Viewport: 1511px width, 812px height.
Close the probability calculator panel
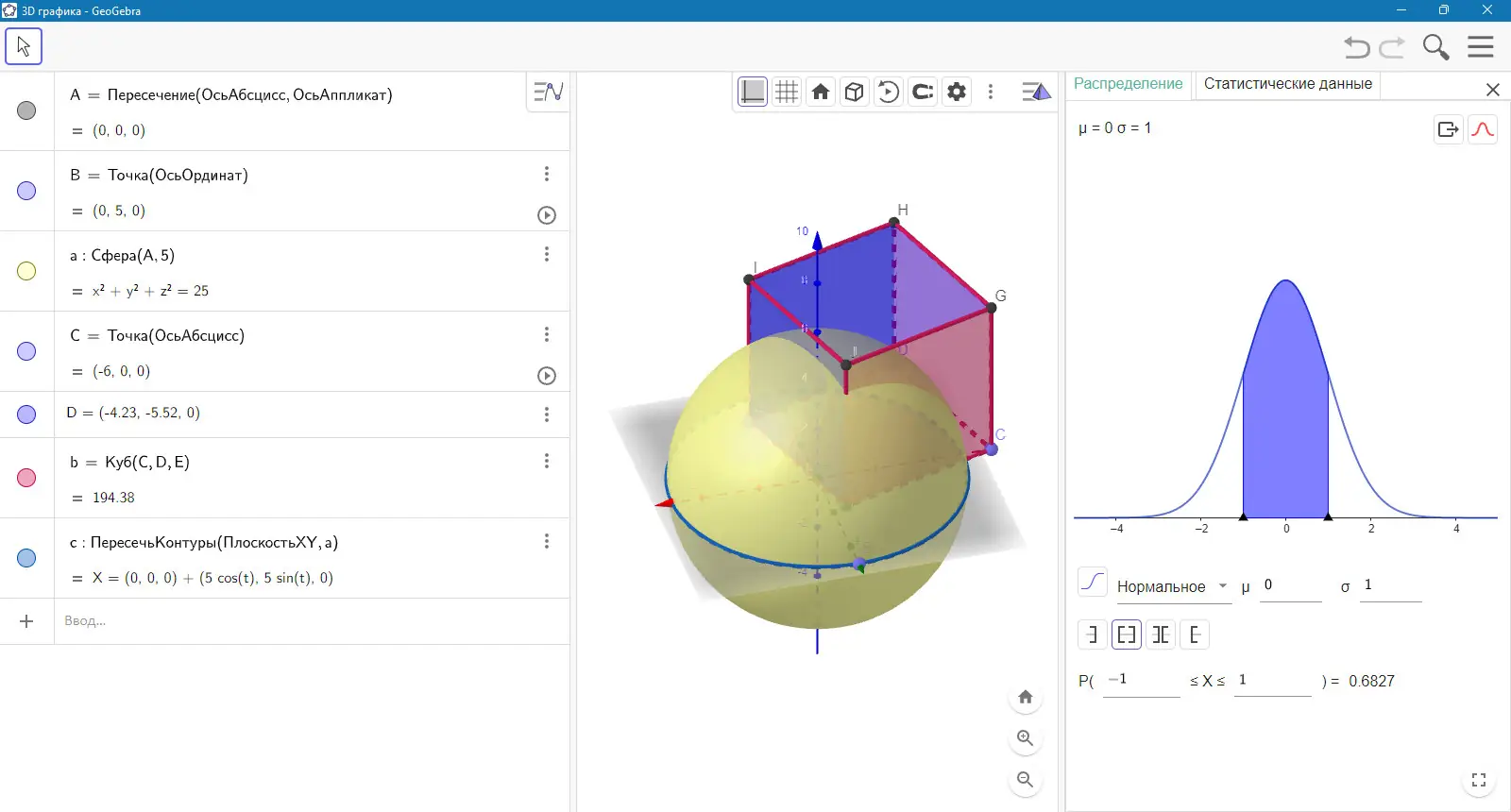tap(1493, 90)
